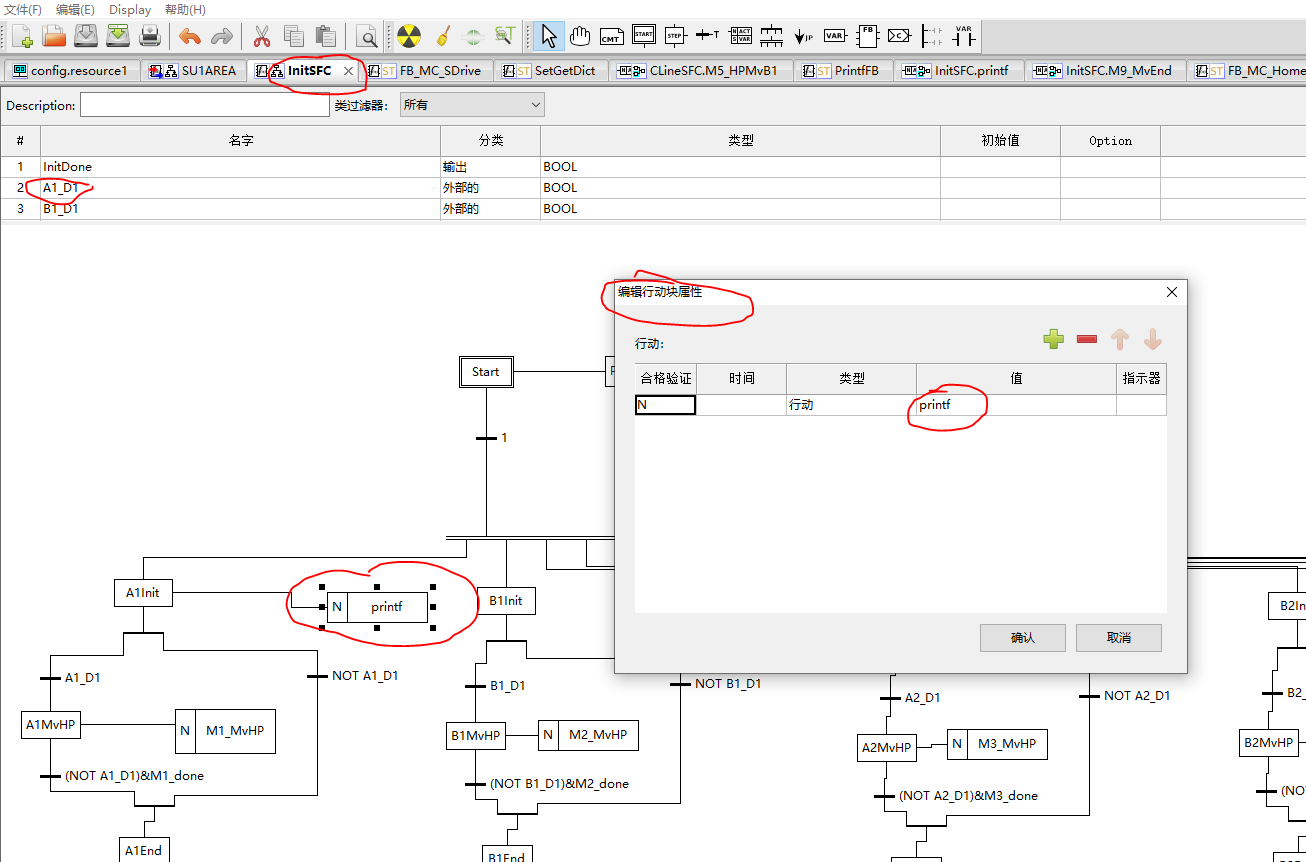Viewport: 1306px width, 862px height.
Task: Select the VAR insertion tool
Action: click(x=835, y=36)
